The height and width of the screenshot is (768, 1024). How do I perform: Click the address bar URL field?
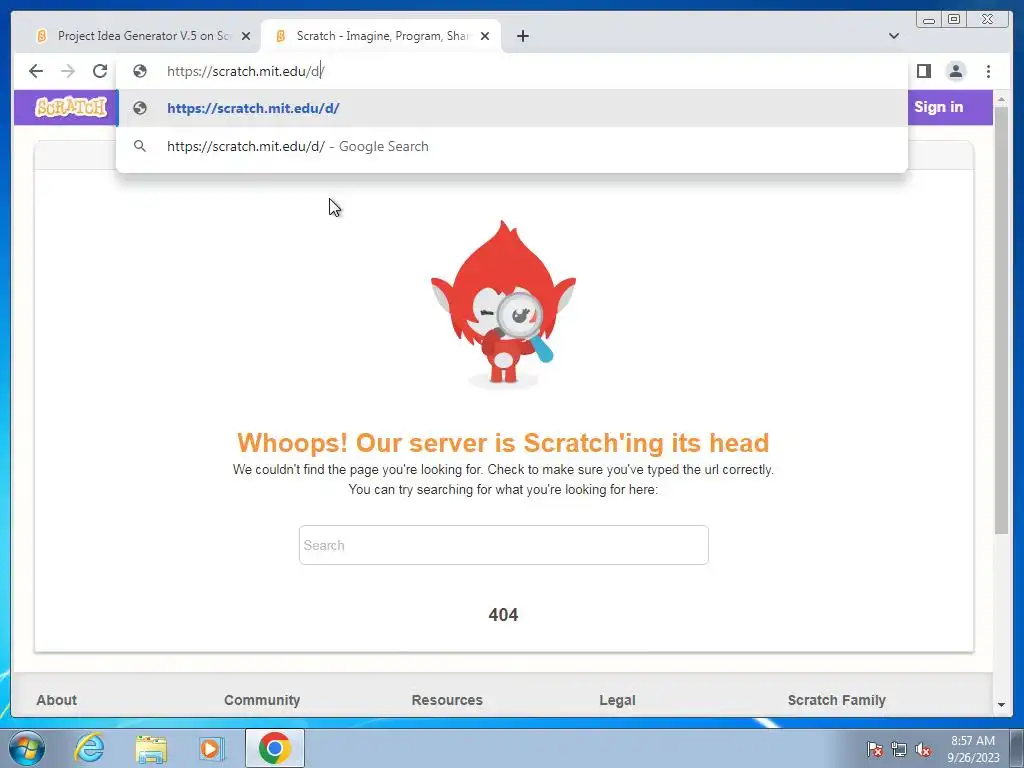pos(511,71)
